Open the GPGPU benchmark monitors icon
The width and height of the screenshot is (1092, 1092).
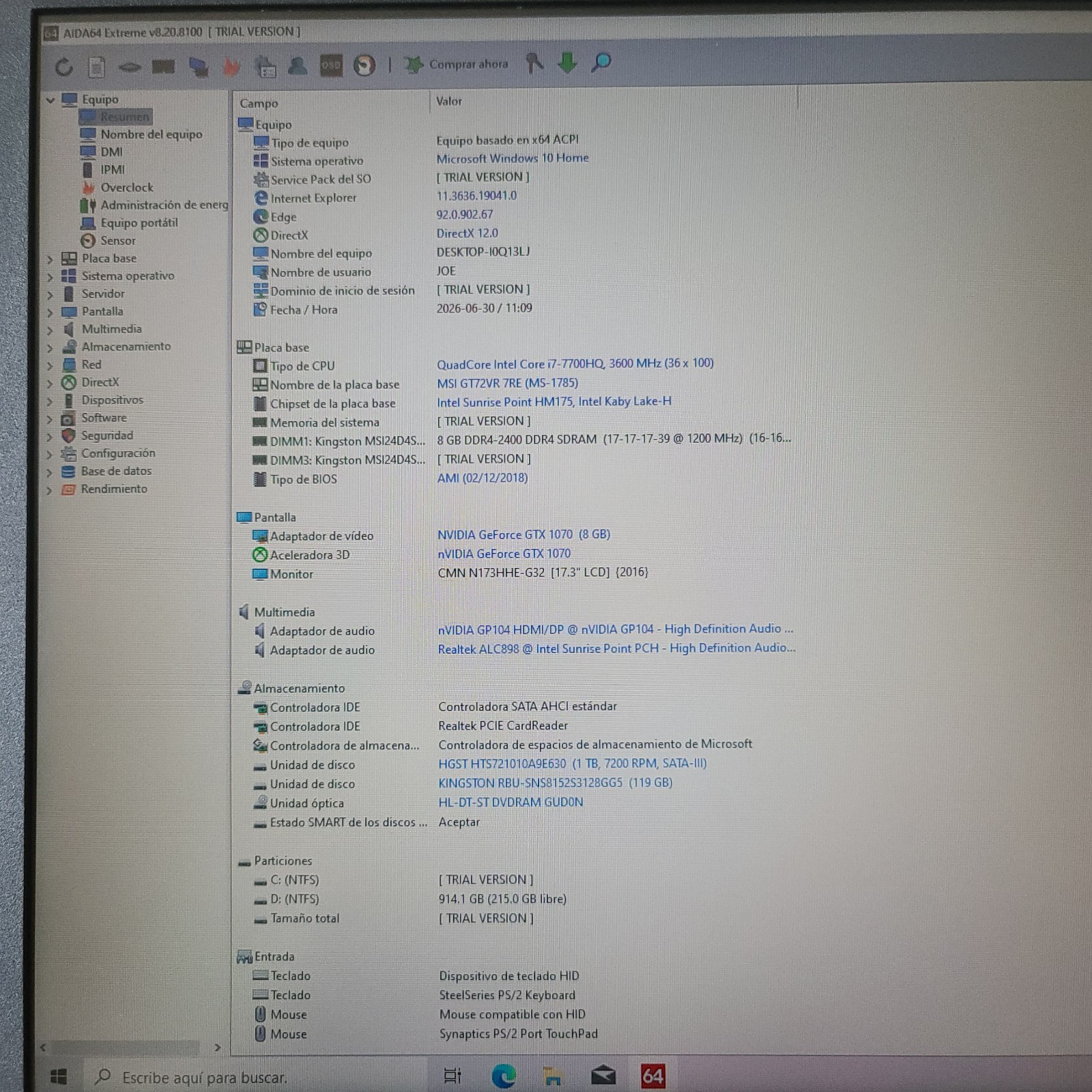pos(198,66)
